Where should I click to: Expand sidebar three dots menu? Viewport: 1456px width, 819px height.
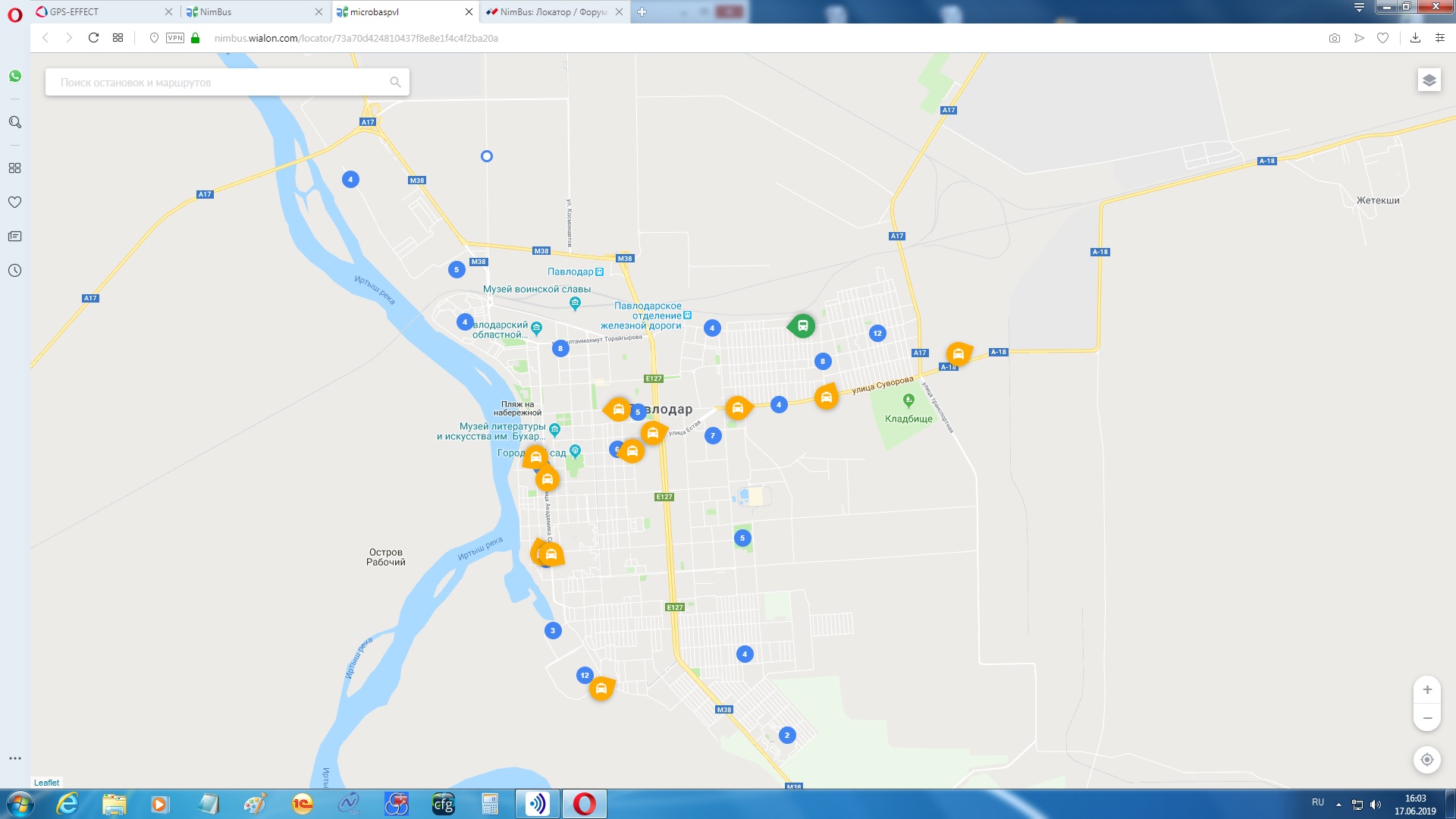[15, 758]
